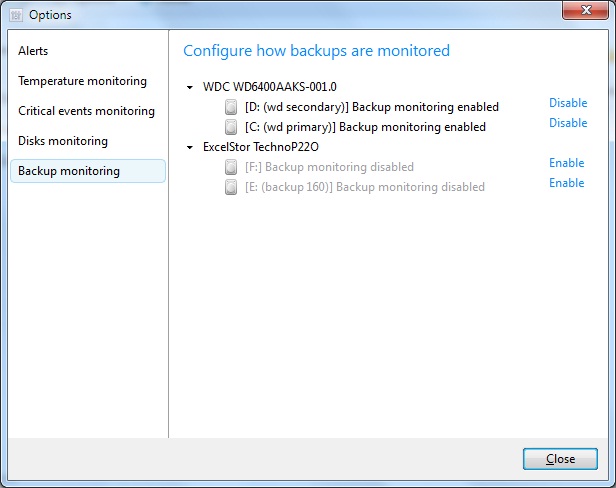
Task: Click the E: backup 160 drive icon
Action: click(x=231, y=187)
